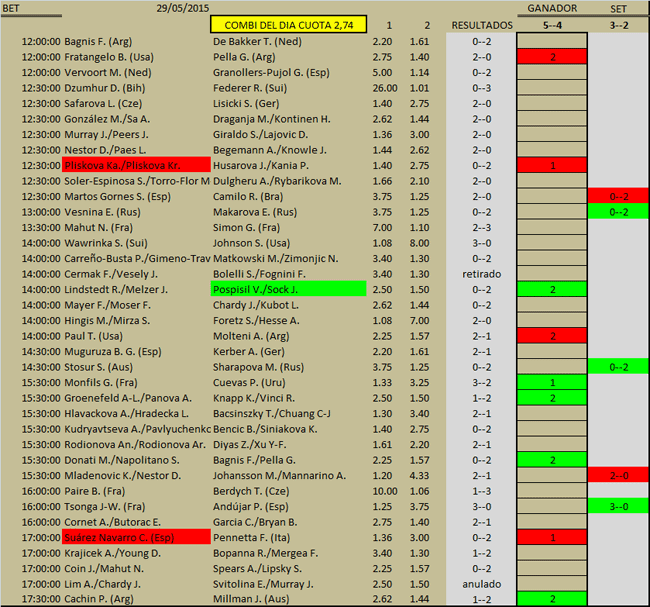
Task: Select Monfils G. (Fra) cell
Action: click(101, 382)
